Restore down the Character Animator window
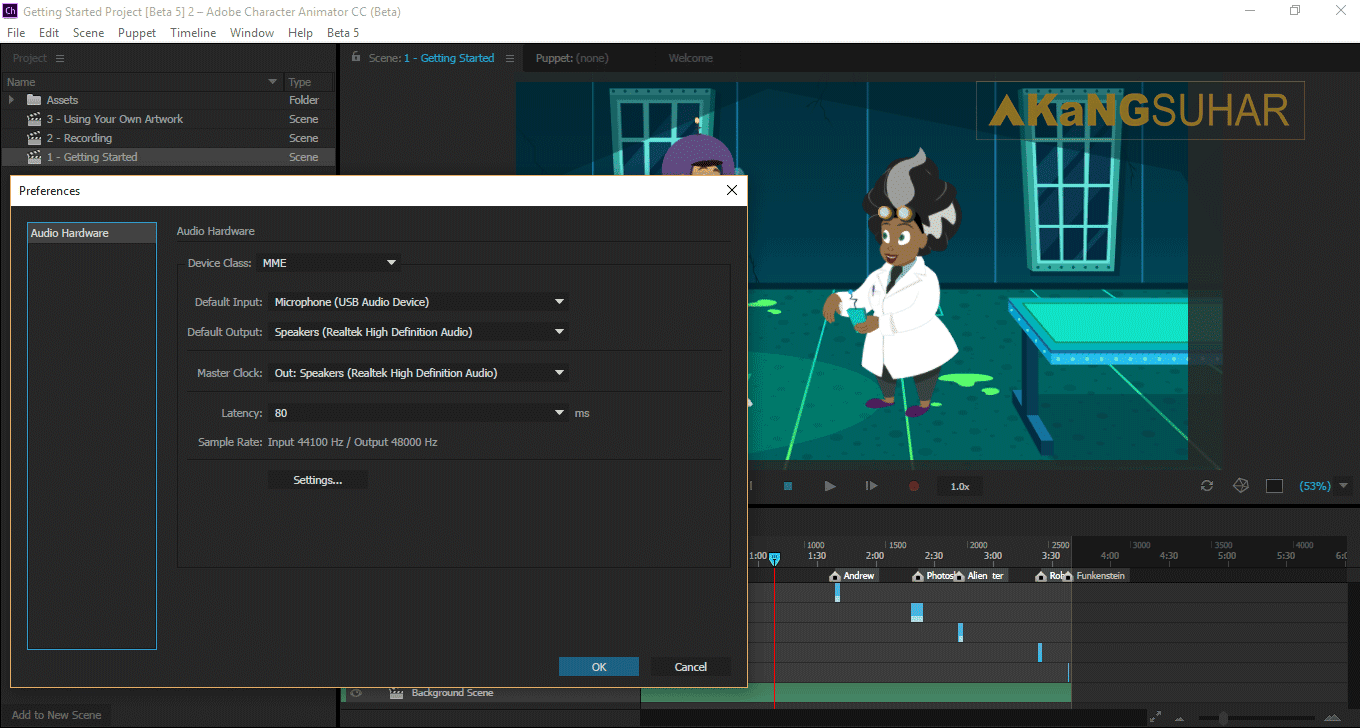The image size is (1360, 728). [1295, 10]
